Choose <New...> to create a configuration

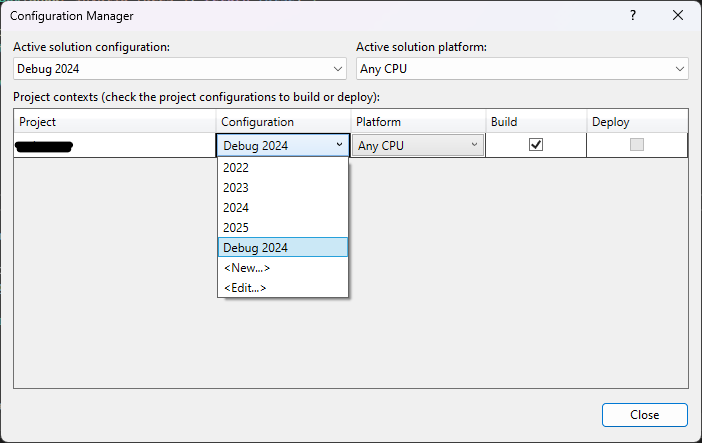[x=283, y=268]
